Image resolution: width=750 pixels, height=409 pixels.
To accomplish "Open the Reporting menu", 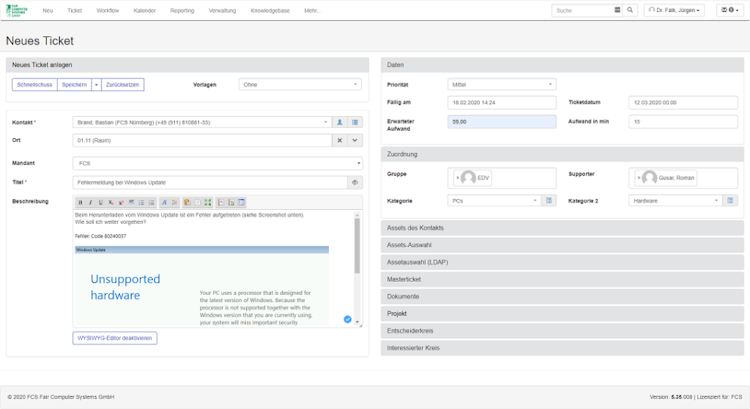I will coord(182,11).
